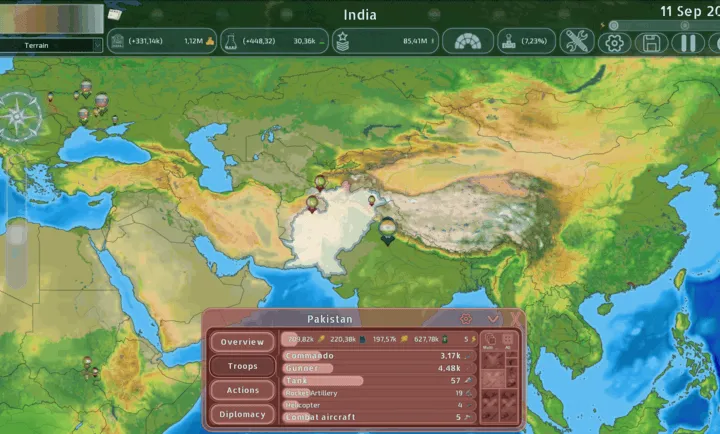The image size is (720, 434).
Task: Open Pakistan panel settings gear icon
Action: tap(466, 319)
